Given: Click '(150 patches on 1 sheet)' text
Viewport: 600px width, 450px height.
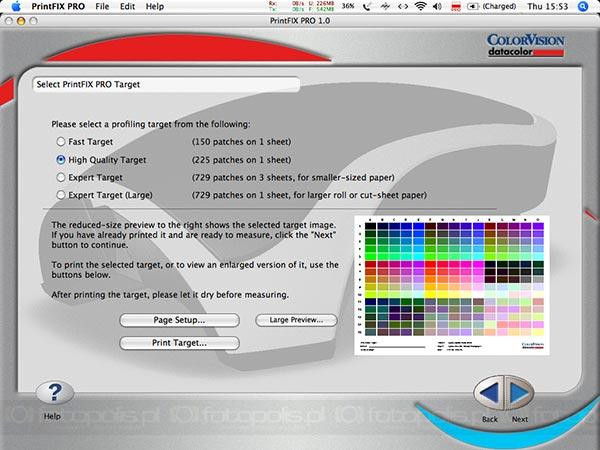Looking at the screenshot, I should click(241, 142).
